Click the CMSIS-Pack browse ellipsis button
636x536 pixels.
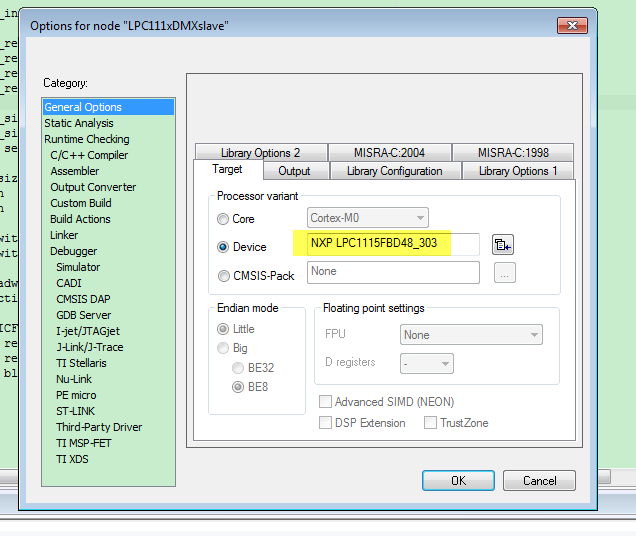(505, 272)
